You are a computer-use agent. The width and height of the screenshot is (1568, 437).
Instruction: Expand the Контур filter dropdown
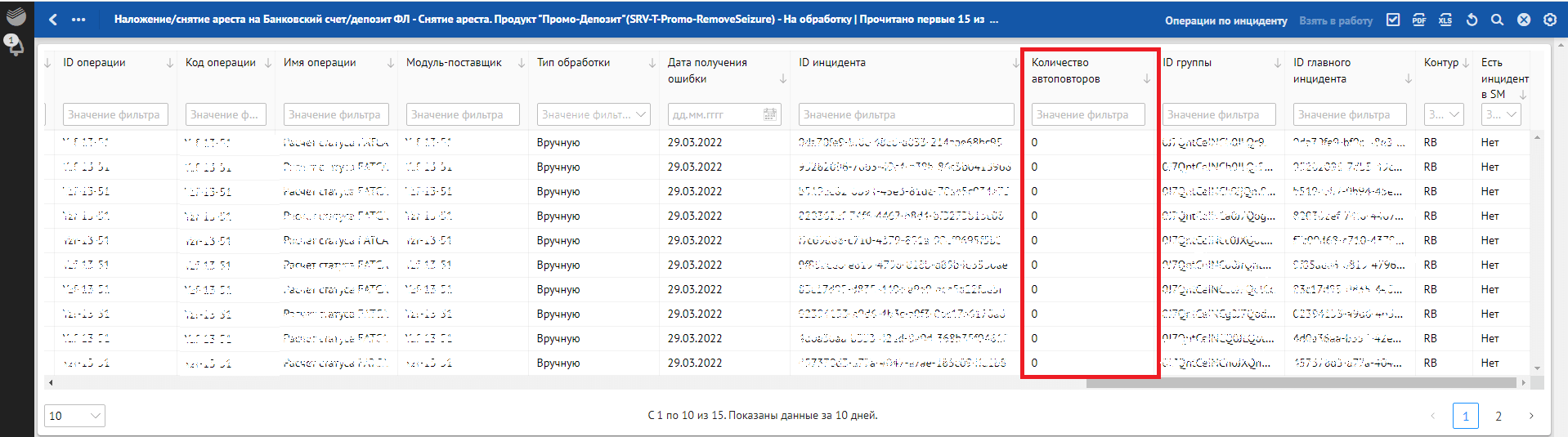[1444, 115]
